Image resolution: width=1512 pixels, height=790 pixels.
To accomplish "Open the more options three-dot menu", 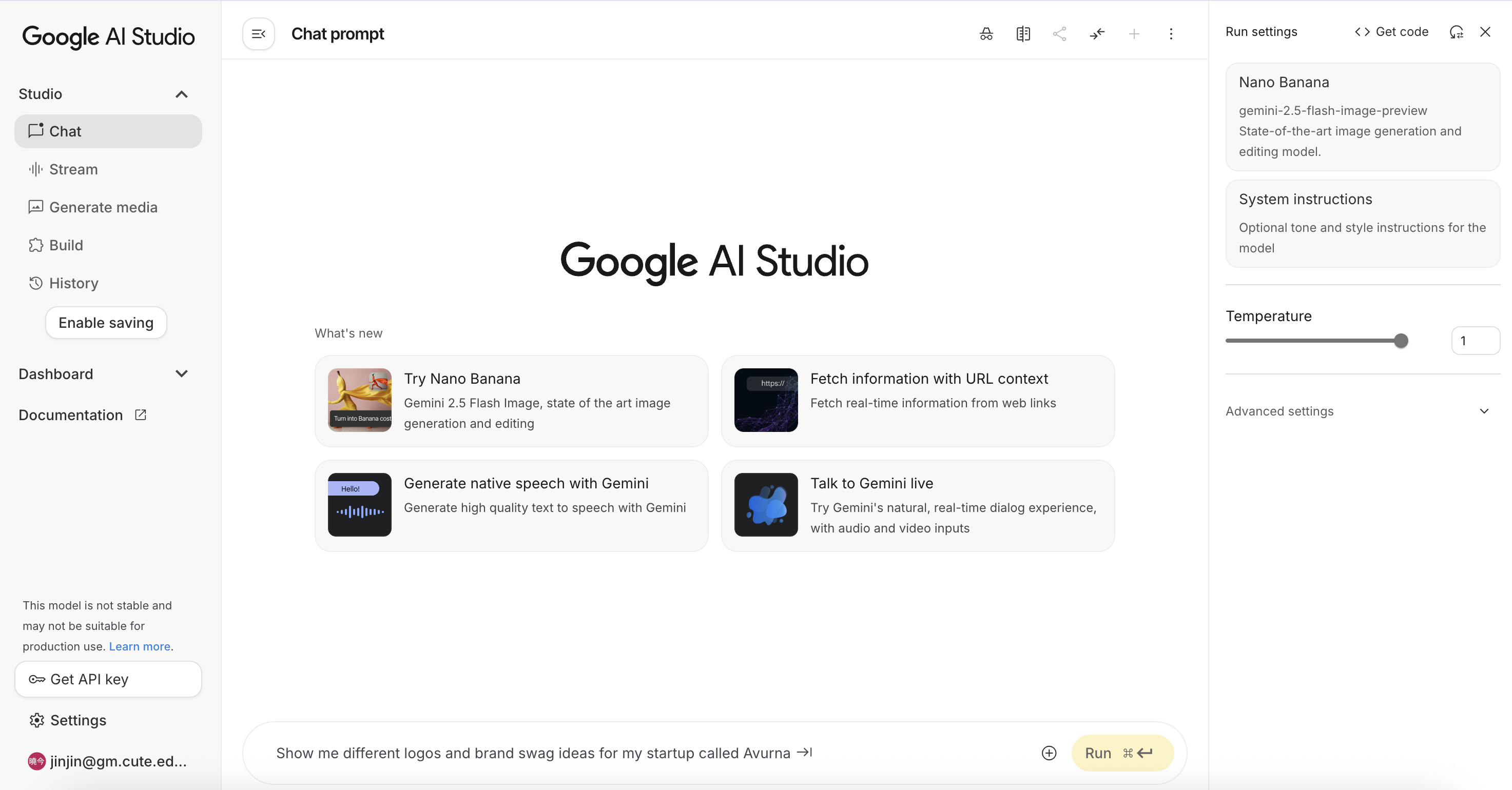I will click(x=1171, y=34).
